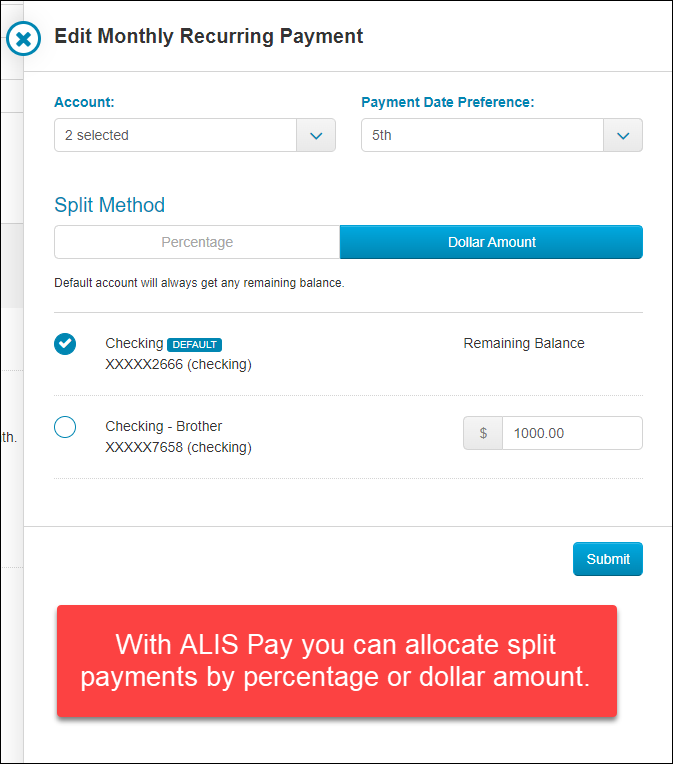Switch split method to Percentage
This screenshot has width=673, height=764.
coord(197,242)
